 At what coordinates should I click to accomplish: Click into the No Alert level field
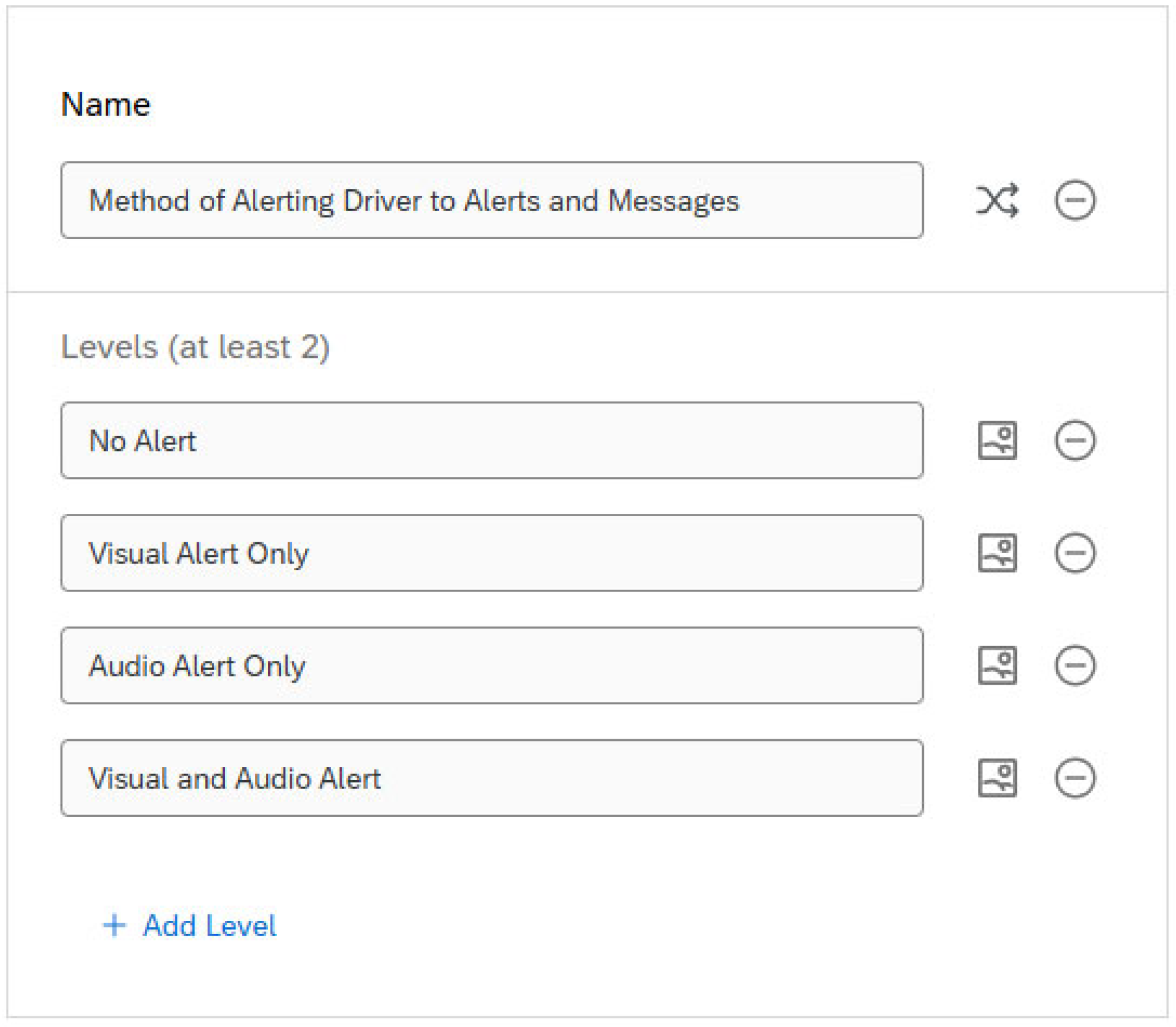tap(491, 440)
